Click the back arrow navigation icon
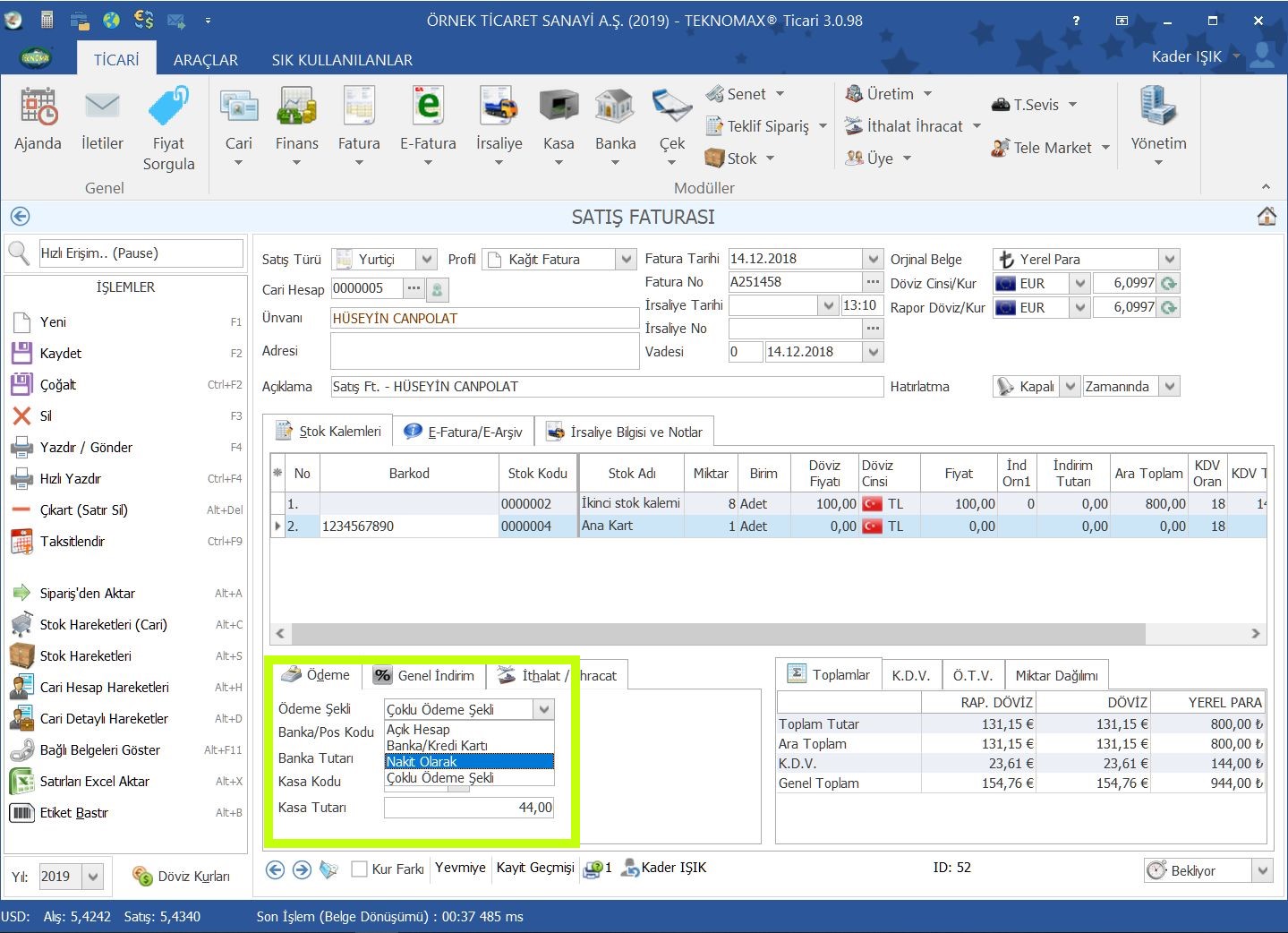 (x=20, y=217)
